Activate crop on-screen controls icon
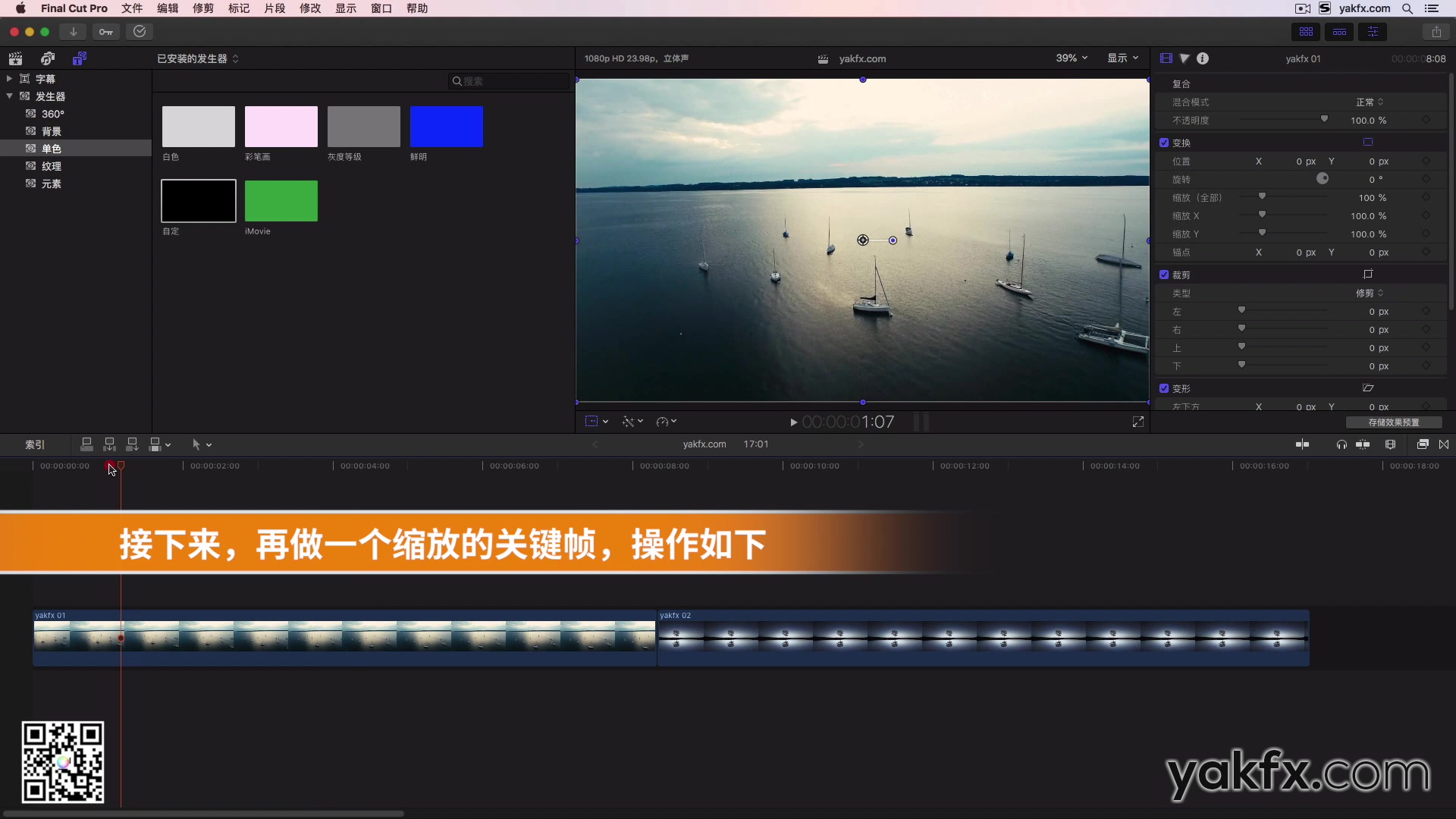The height and width of the screenshot is (819, 1456). pos(1368,274)
